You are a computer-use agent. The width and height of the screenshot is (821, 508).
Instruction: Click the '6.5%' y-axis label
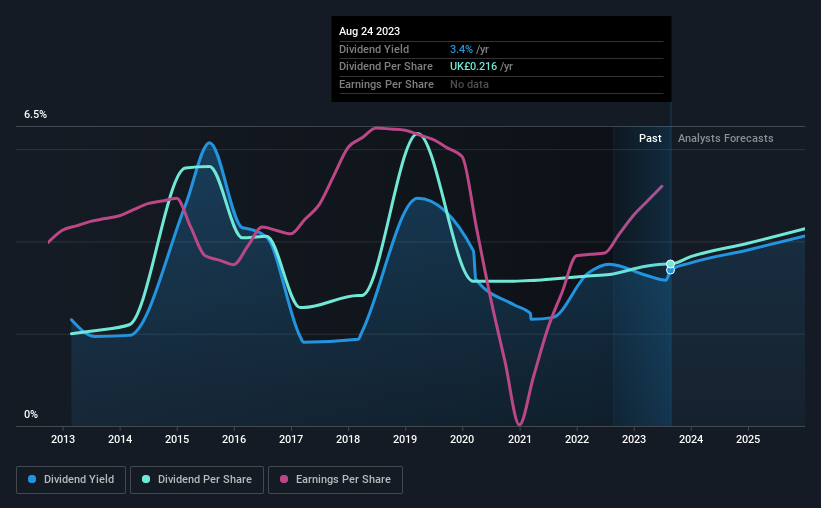[x=36, y=115]
